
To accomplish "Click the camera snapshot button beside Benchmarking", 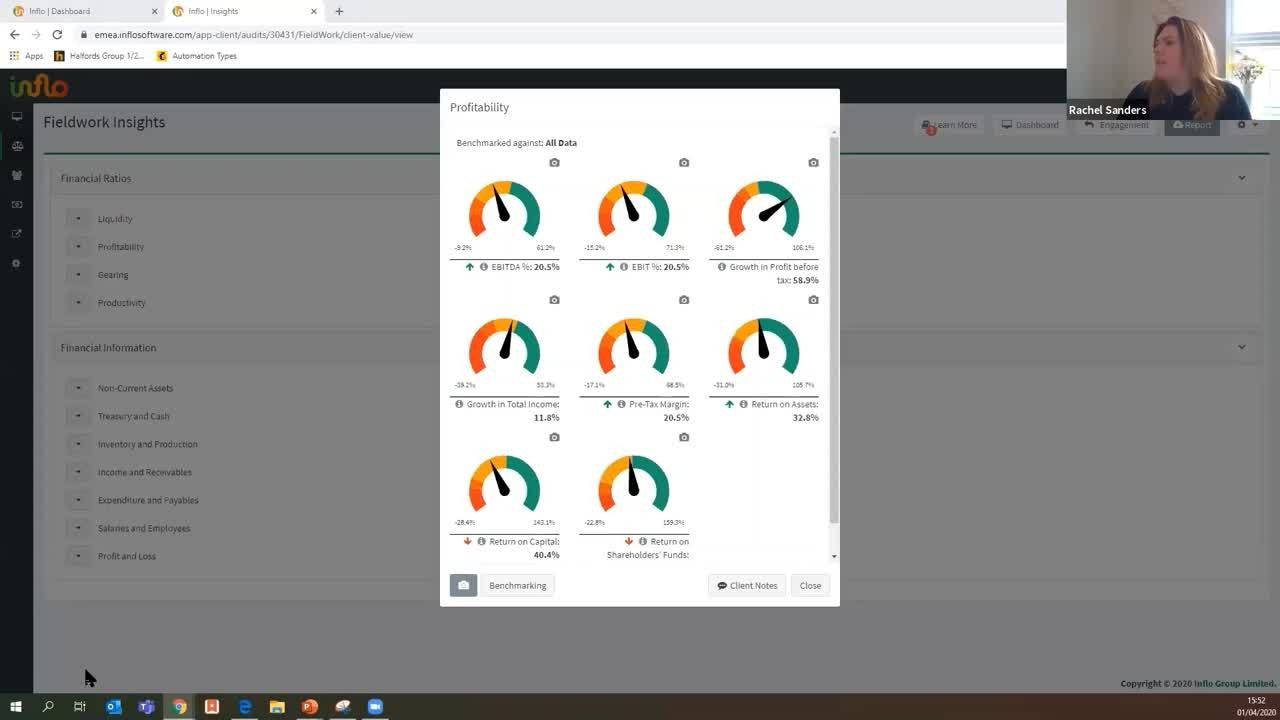I will (463, 586).
